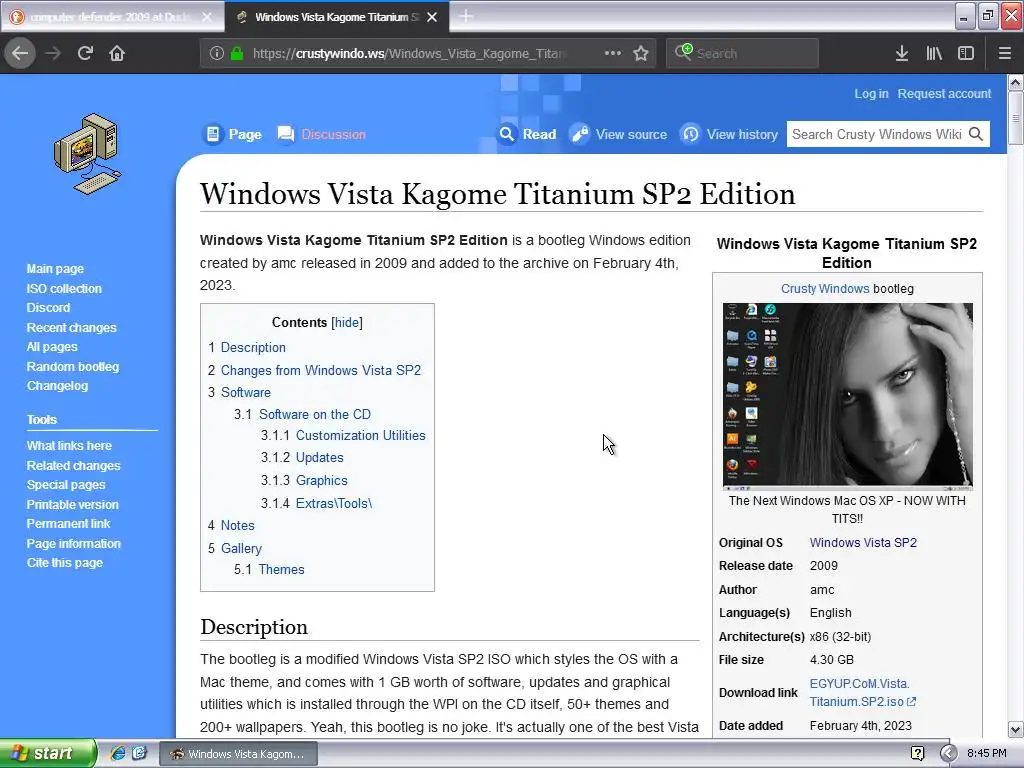
Task: Launch Internet Explorer from quick launch
Action: coord(118,753)
